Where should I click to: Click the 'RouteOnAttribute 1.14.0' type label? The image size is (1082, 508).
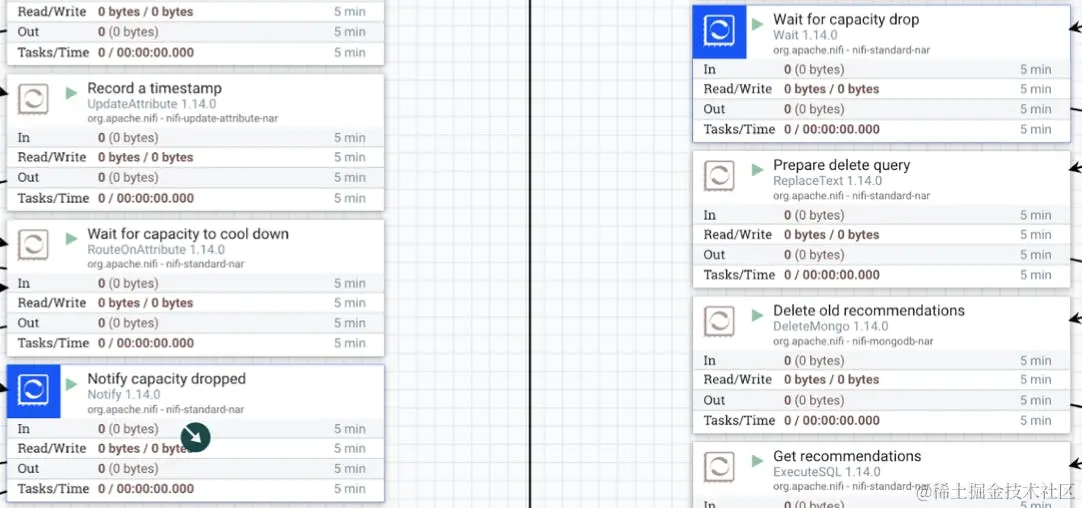(x=156, y=250)
